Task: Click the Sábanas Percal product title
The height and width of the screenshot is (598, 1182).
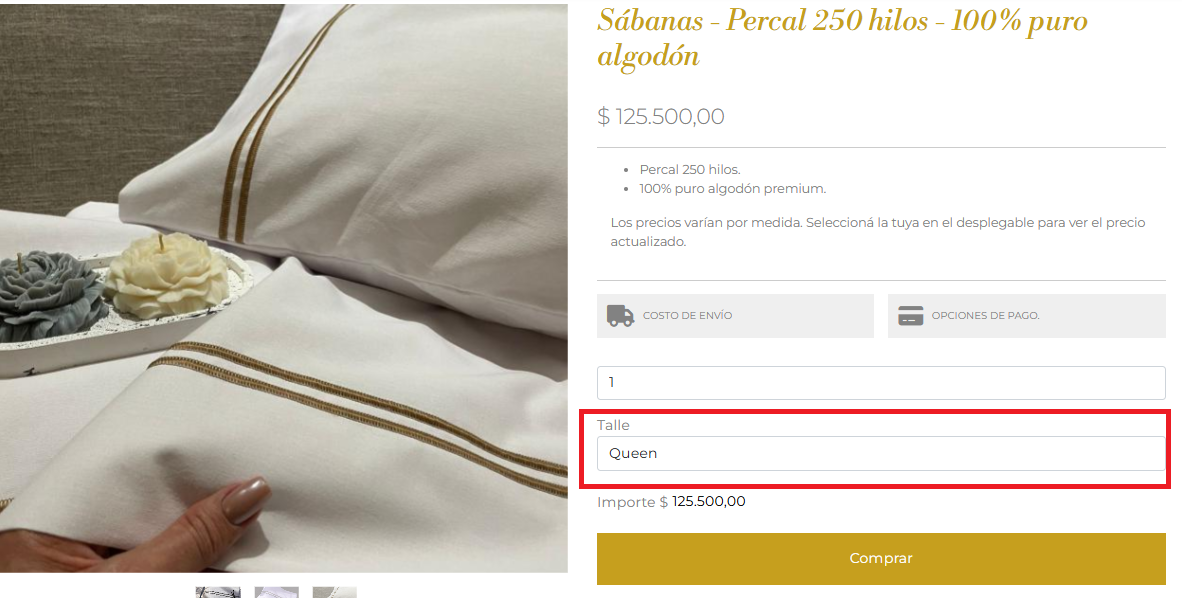Action: point(842,37)
